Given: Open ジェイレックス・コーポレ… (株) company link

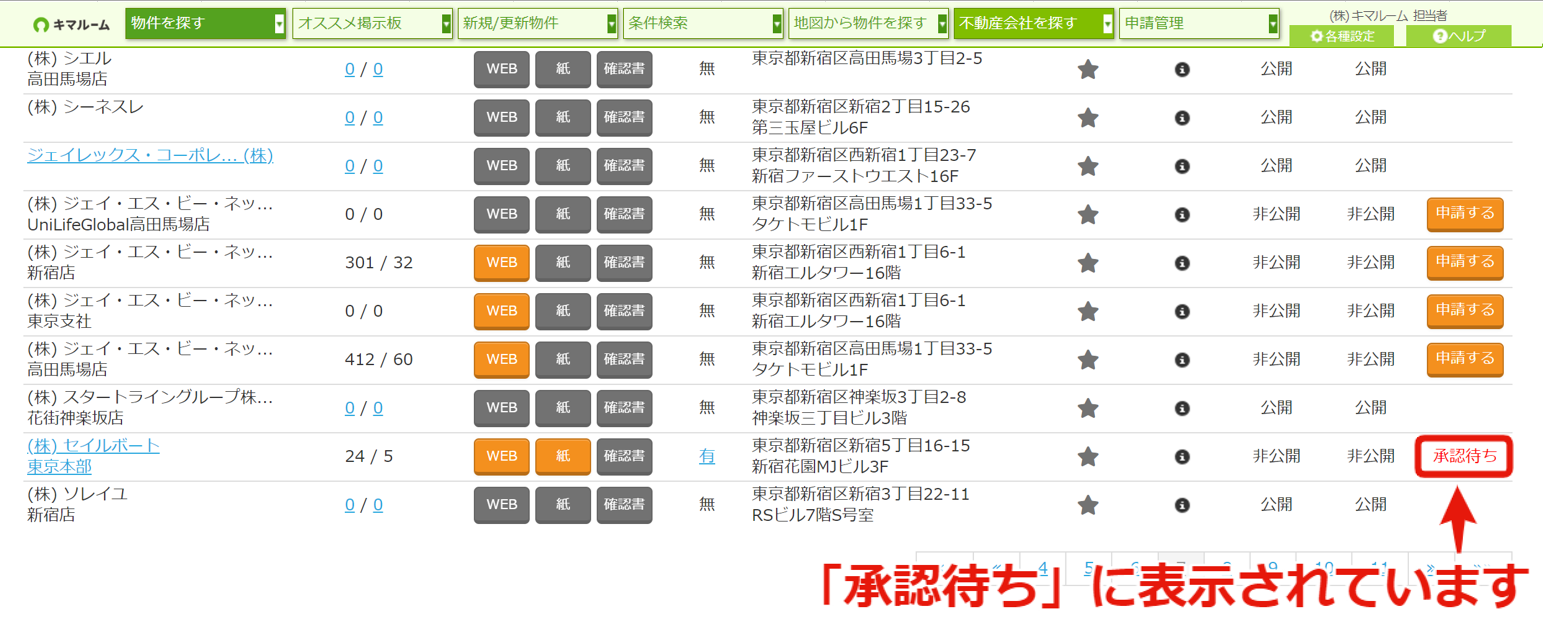Looking at the screenshot, I should click(x=150, y=156).
